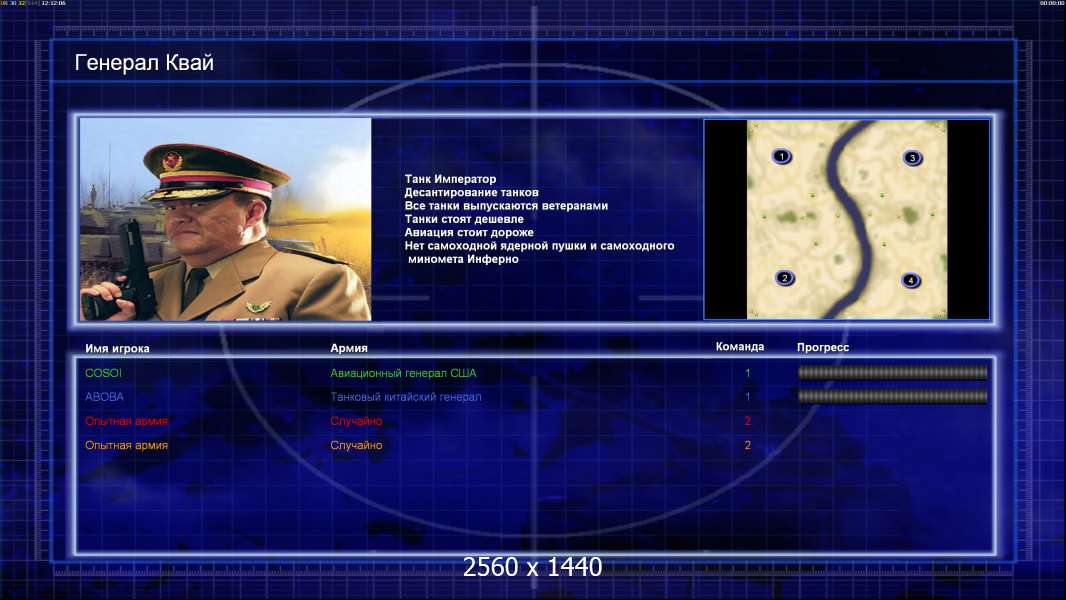Click the text 'Танк Император'
This screenshot has width=1066, height=600.
pyautogui.click(x=450, y=179)
